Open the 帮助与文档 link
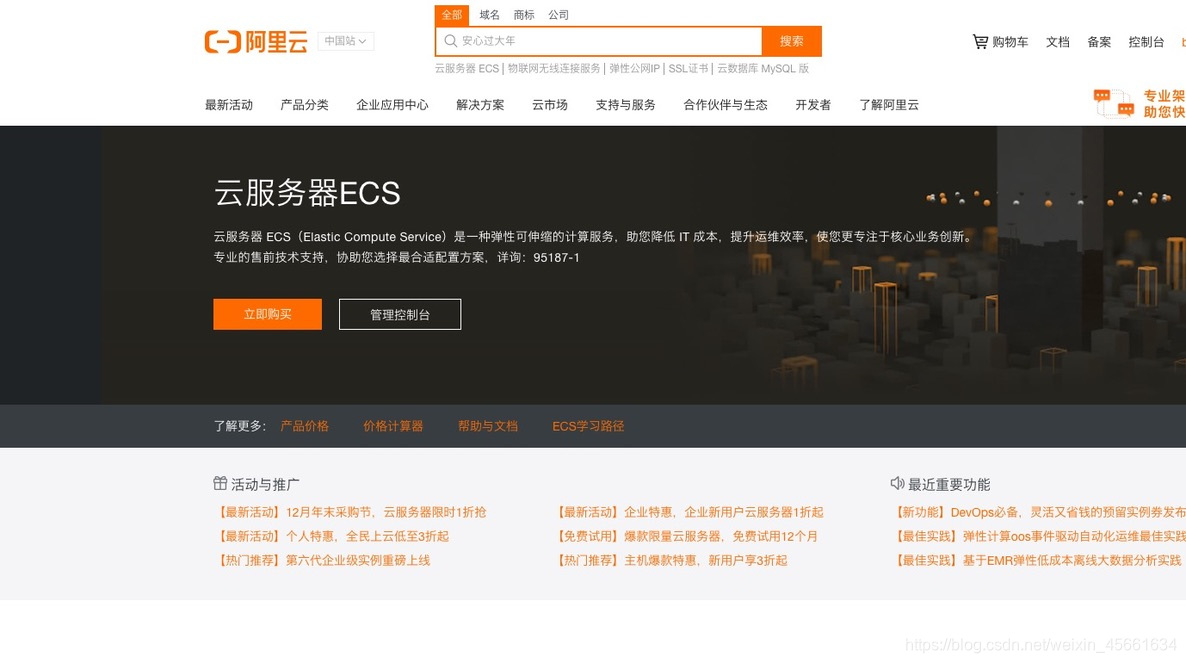The height and width of the screenshot is (663, 1186). point(487,426)
